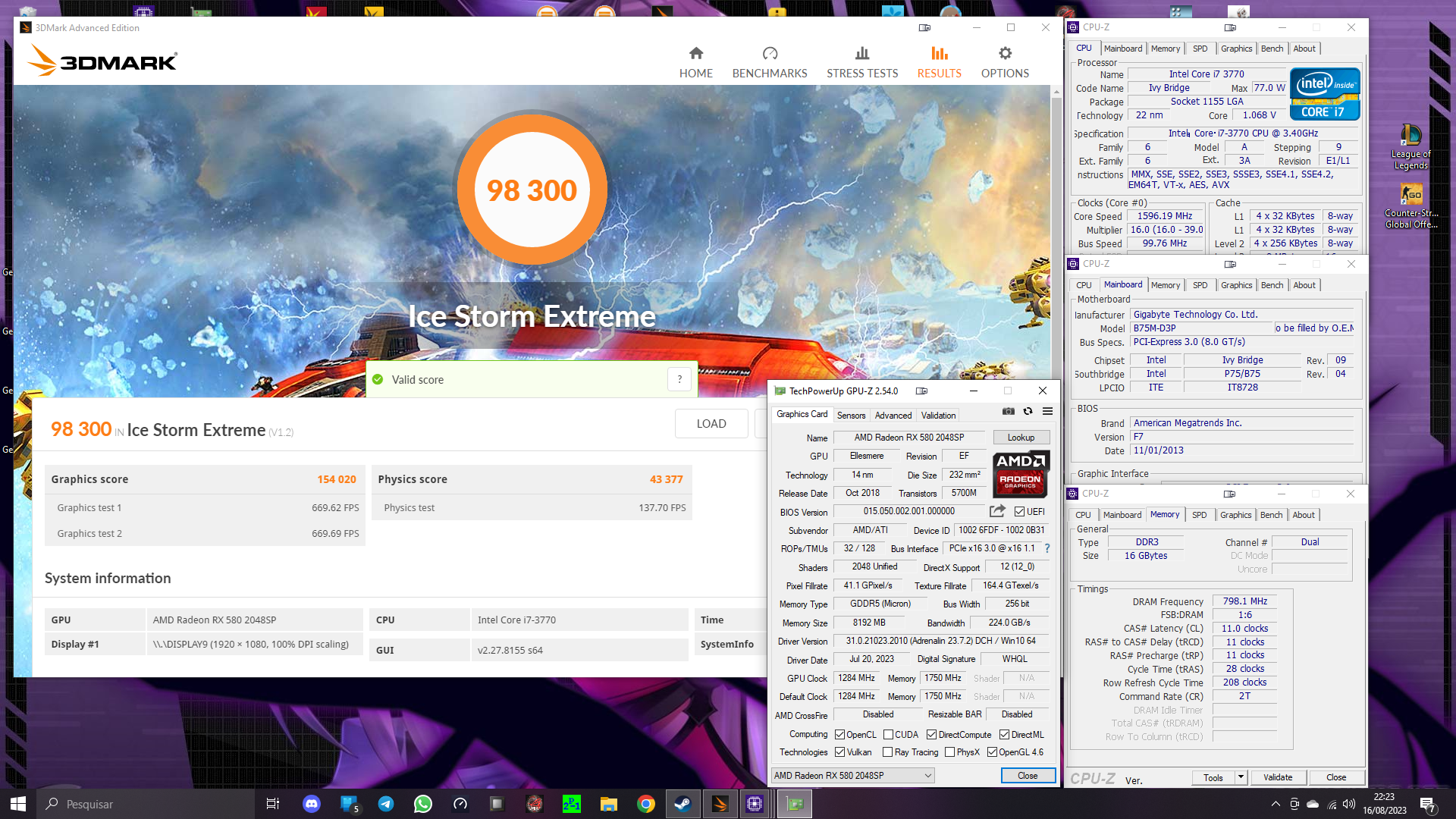1456x819 pixels.
Task: Click LOAD button in 3DMark results
Action: tap(711, 424)
